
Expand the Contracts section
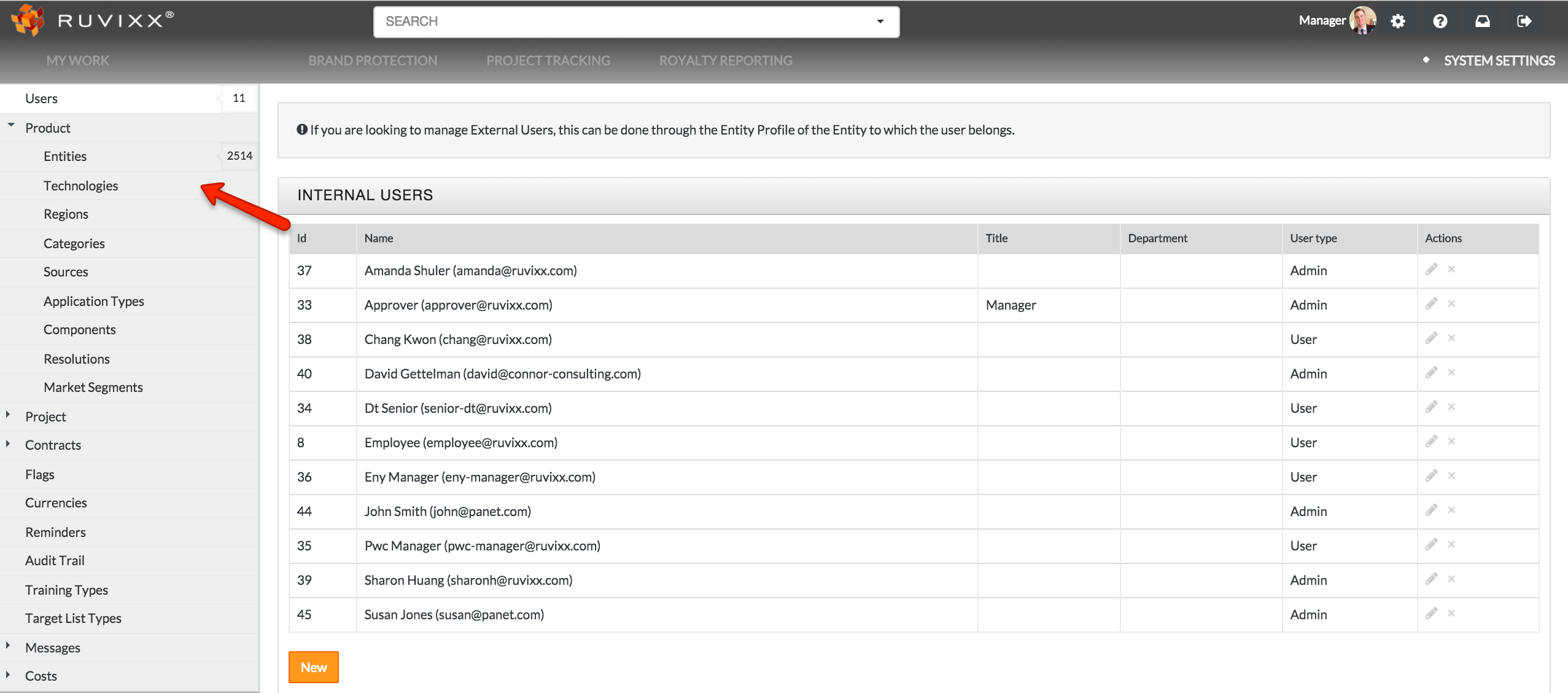(8, 444)
